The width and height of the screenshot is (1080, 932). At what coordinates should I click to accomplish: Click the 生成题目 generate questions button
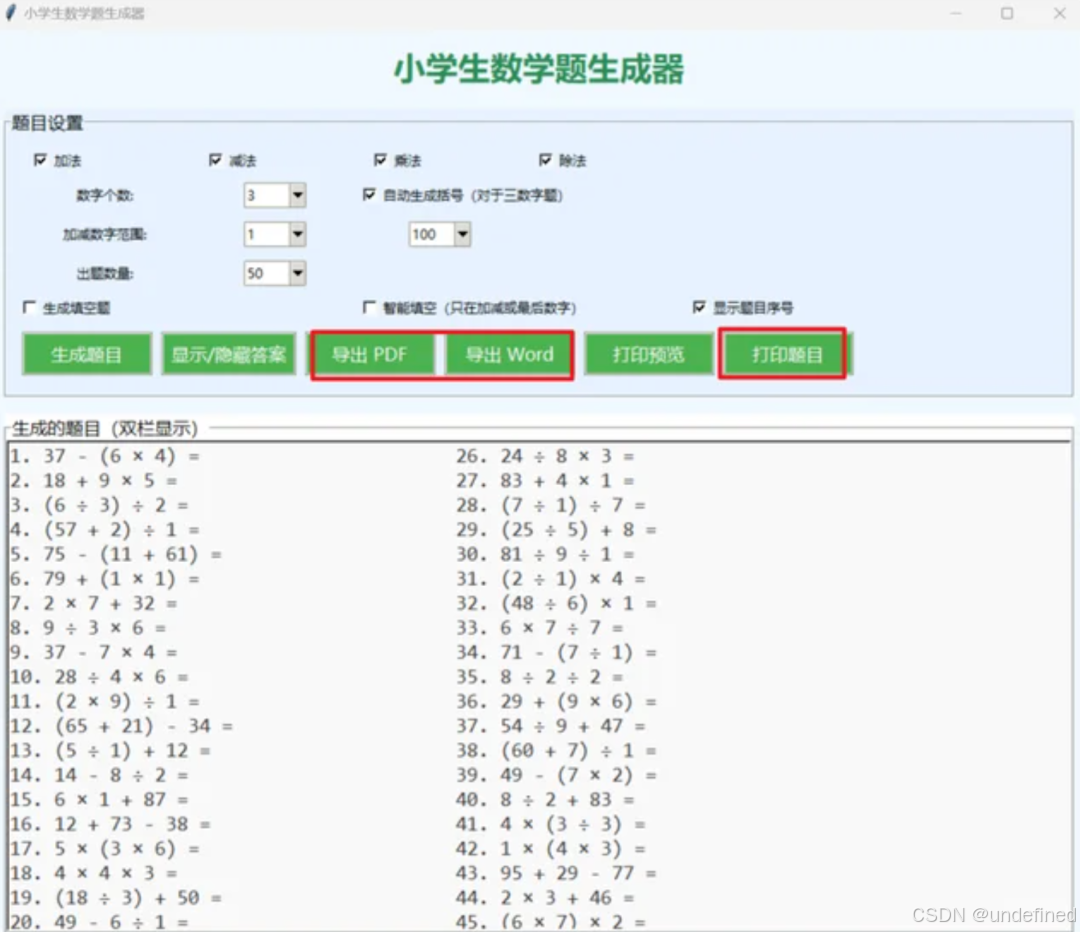(x=86, y=353)
